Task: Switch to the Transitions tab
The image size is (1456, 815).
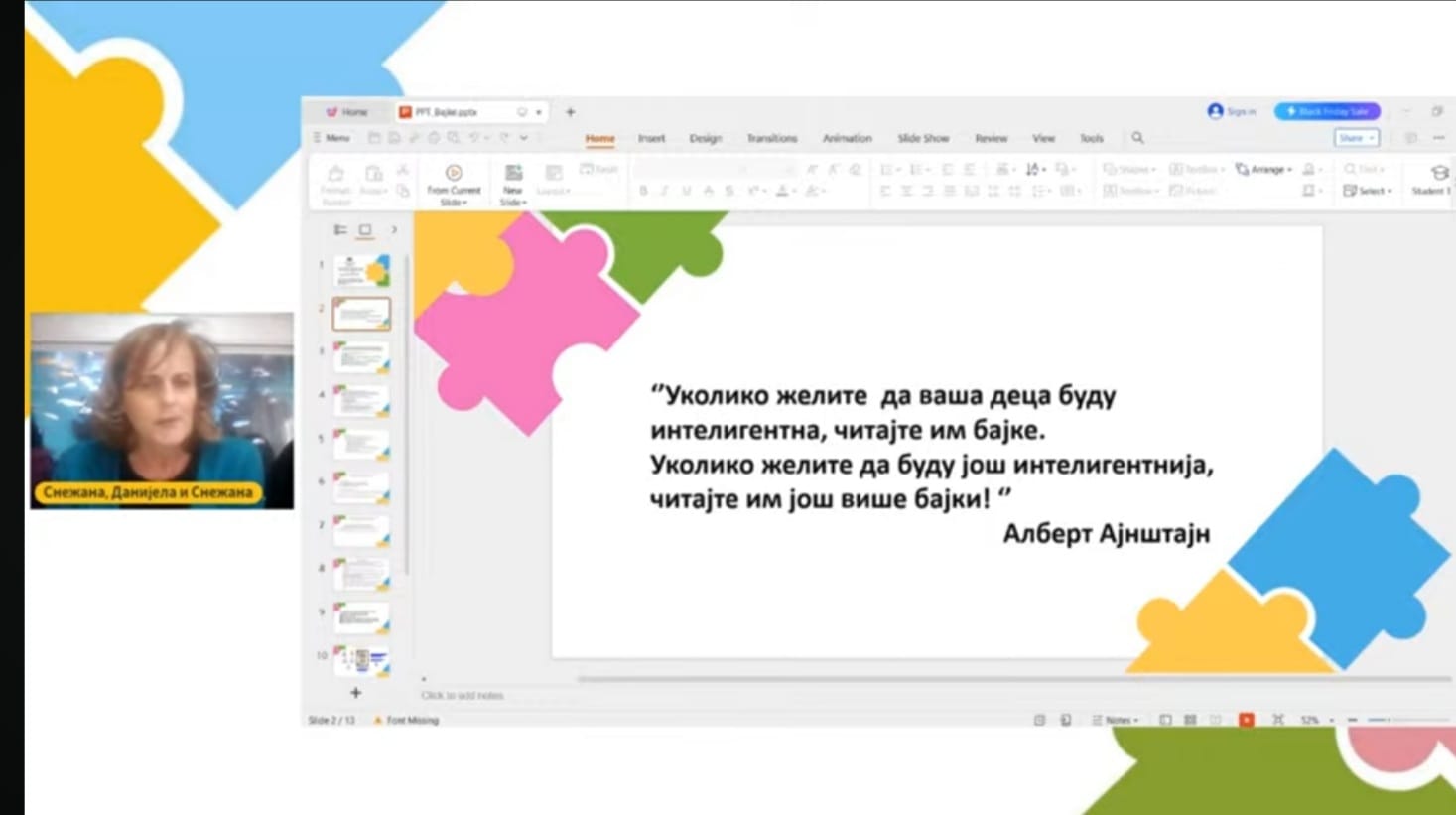Action: click(x=771, y=138)
